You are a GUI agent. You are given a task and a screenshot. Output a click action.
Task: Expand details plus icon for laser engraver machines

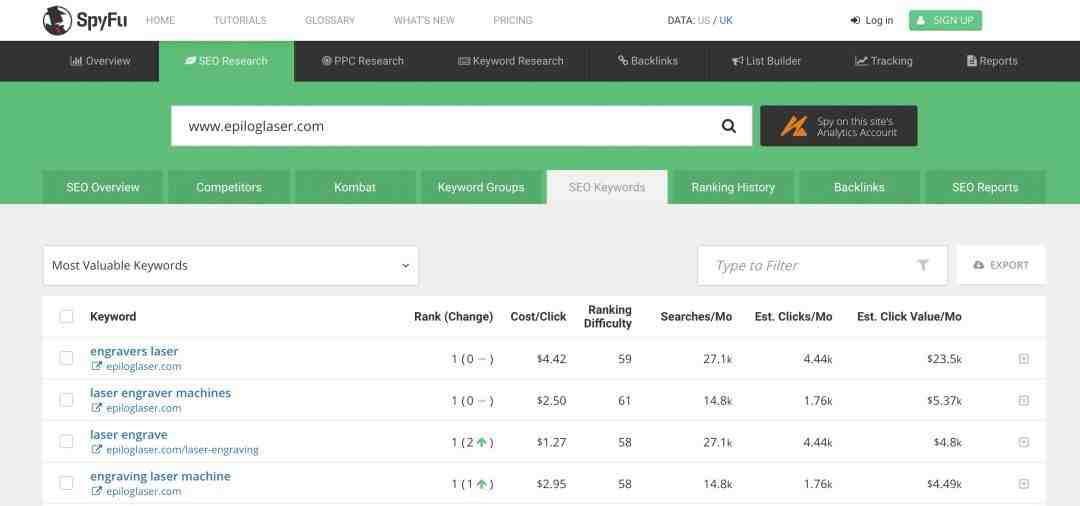point(1024,401)
